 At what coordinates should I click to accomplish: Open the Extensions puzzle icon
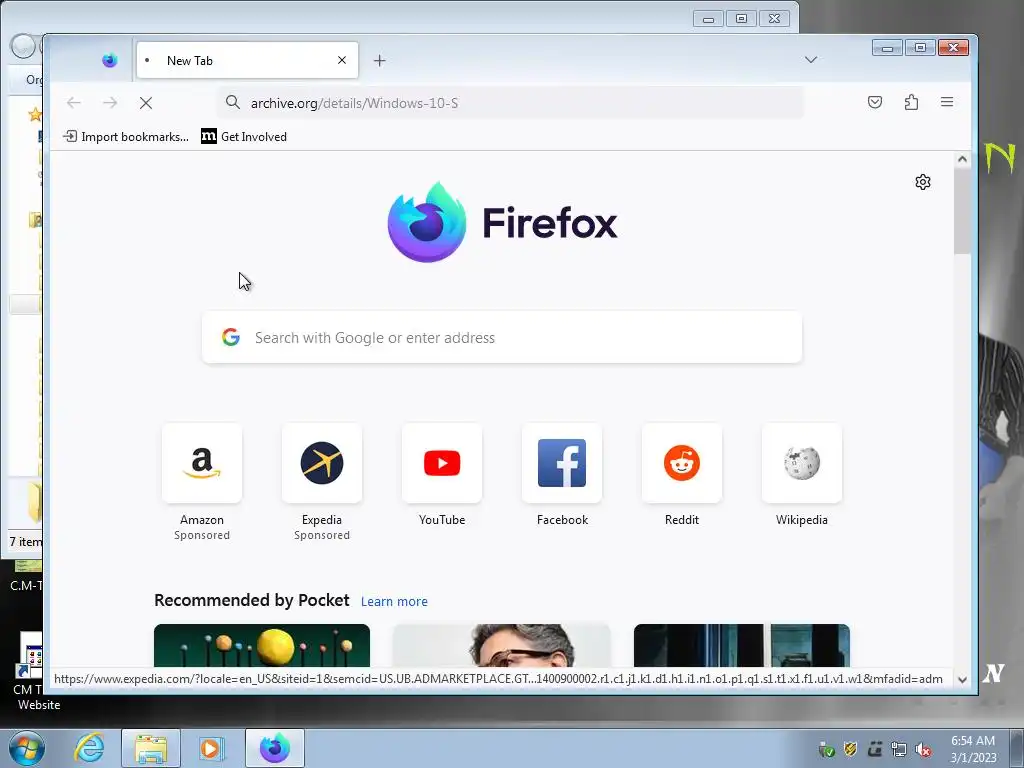click(911, 102)
